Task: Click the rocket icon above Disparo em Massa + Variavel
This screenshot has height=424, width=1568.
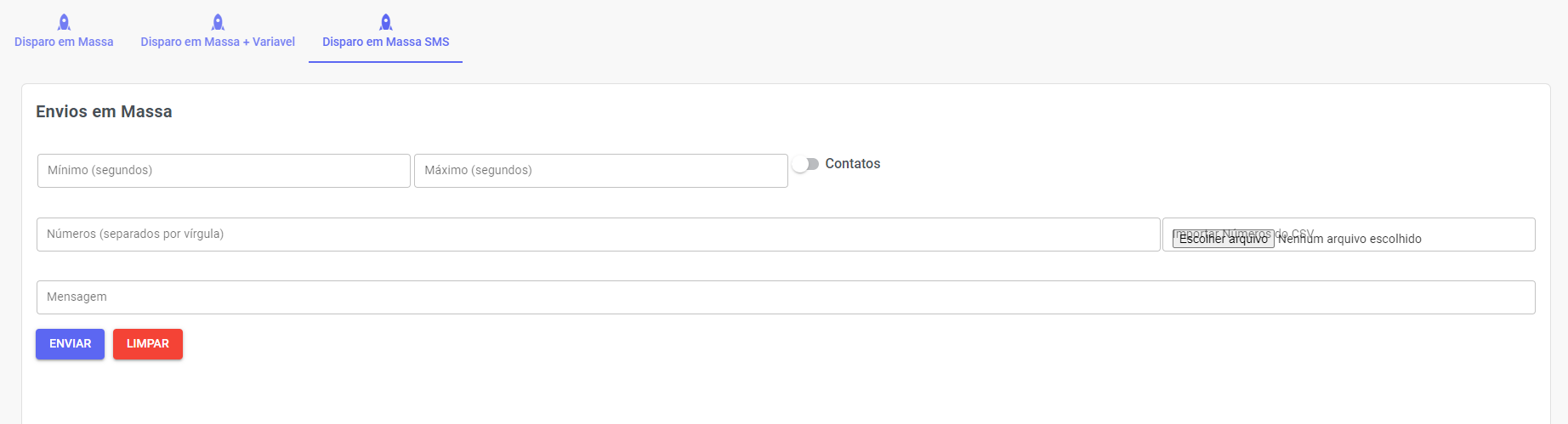Action: coord(218,22)
